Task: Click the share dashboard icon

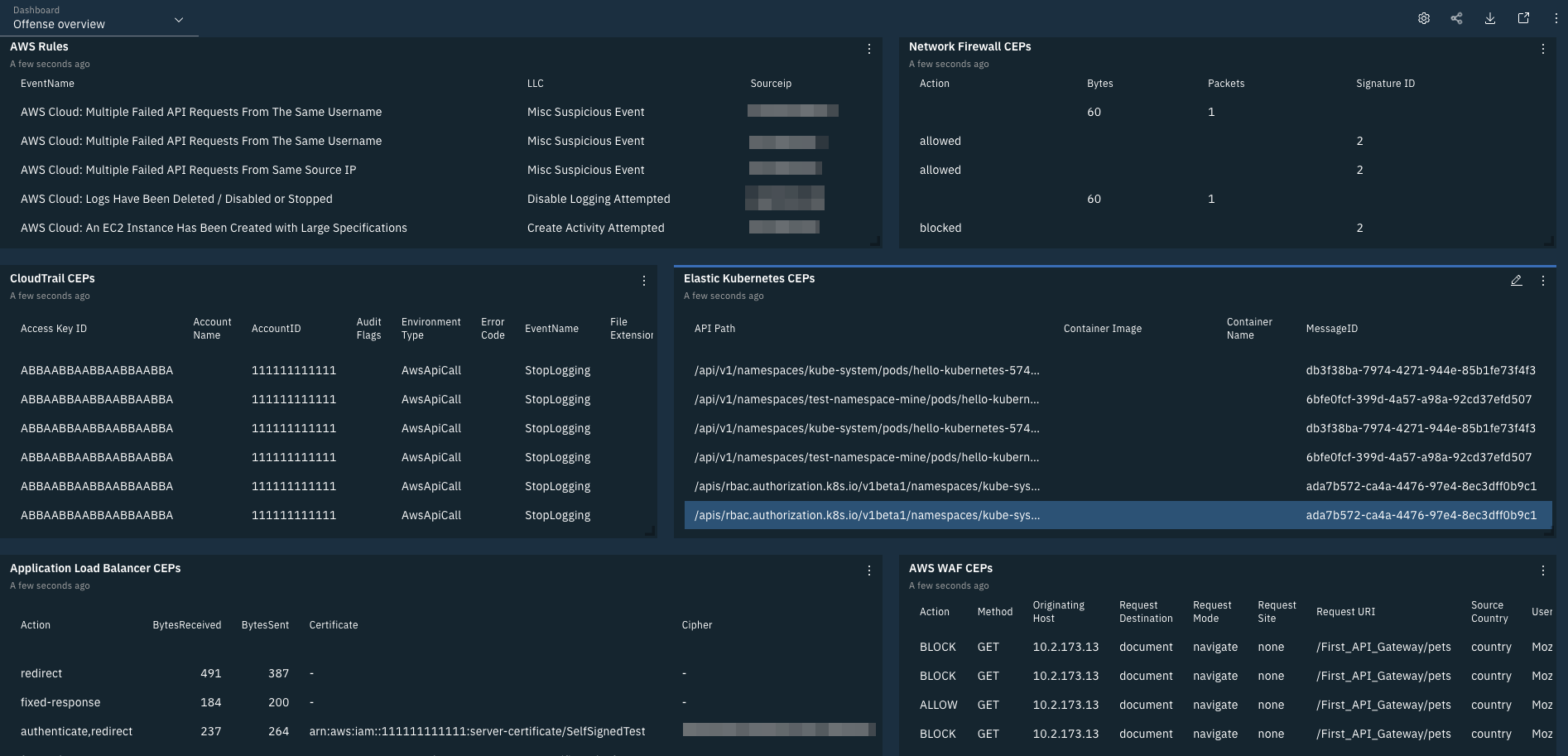Action: pyautogui.click(x=1457, y=17)
